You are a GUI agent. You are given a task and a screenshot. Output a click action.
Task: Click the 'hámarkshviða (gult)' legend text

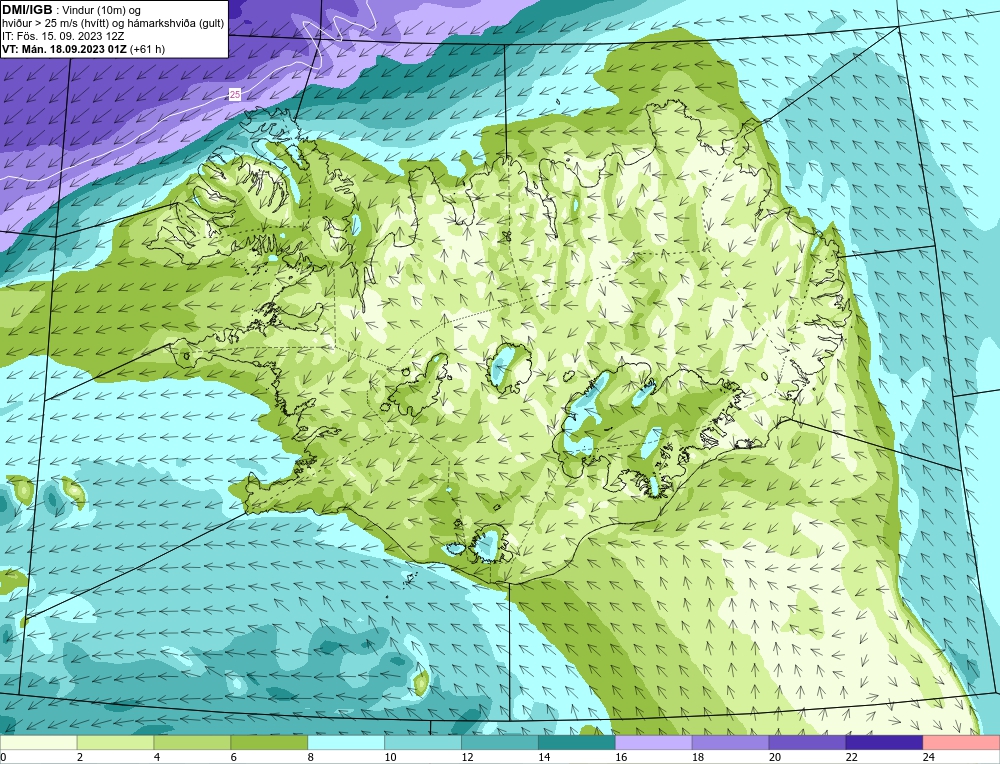178,24
